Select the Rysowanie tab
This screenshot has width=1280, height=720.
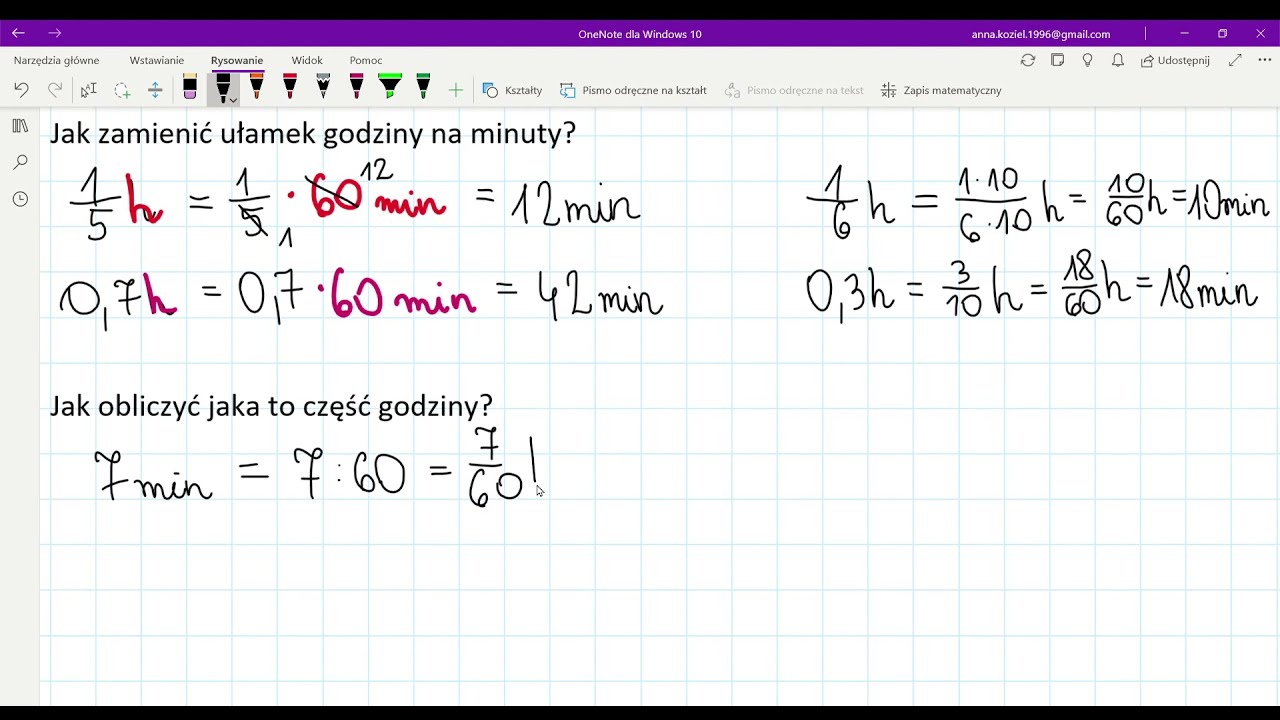[x=237, y=60]
